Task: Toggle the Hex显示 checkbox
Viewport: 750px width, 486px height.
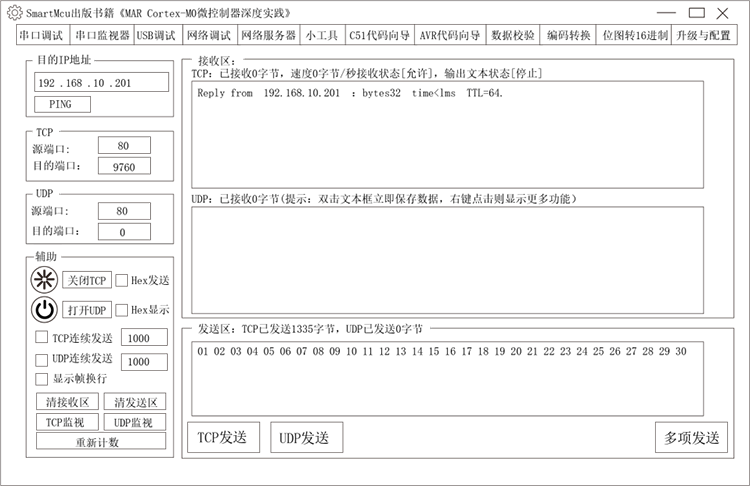Action: [x=122, y=310]
